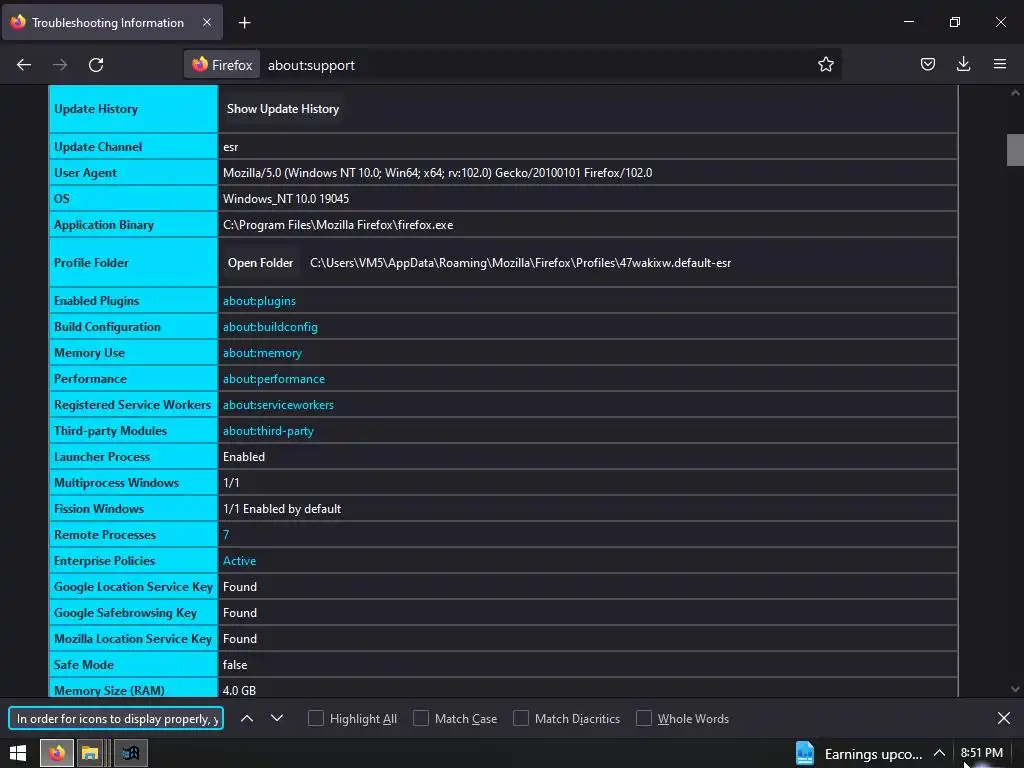Click the Update Channel value esr
Viewport: 1024px width, 768px height.
tap(231, 147)
